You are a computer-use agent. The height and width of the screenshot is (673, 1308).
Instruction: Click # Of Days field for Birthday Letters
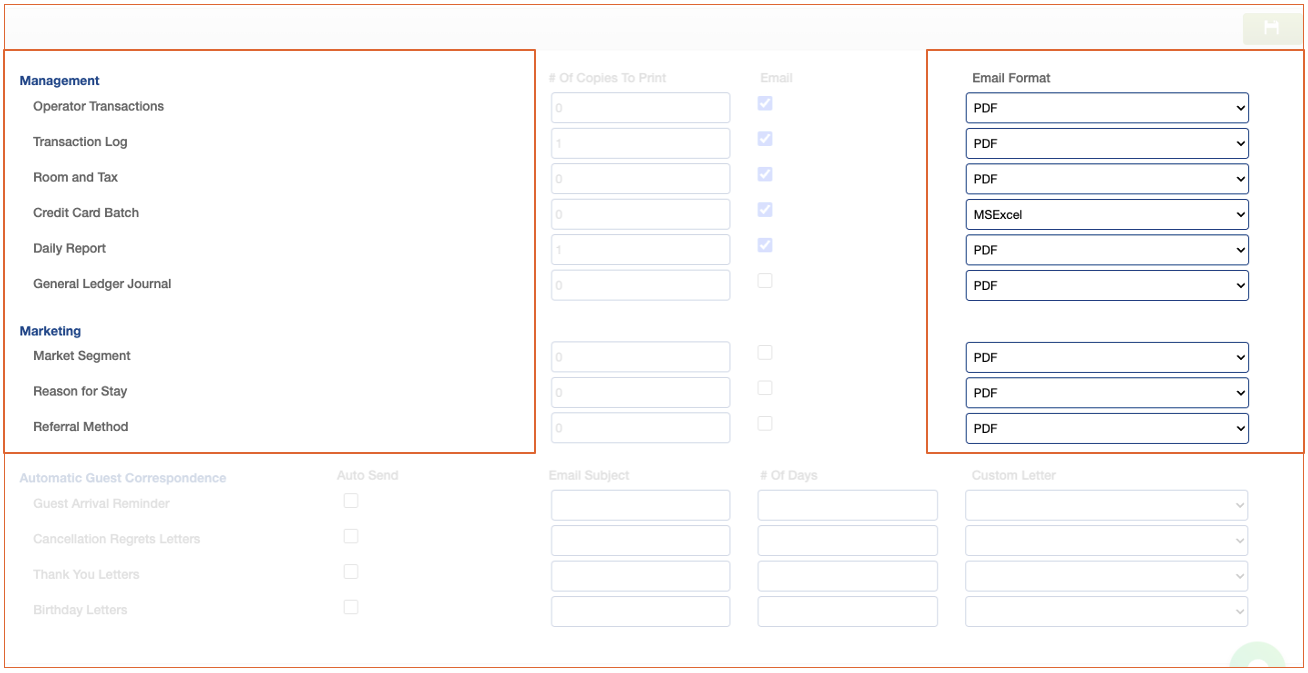tap(847, 612)
